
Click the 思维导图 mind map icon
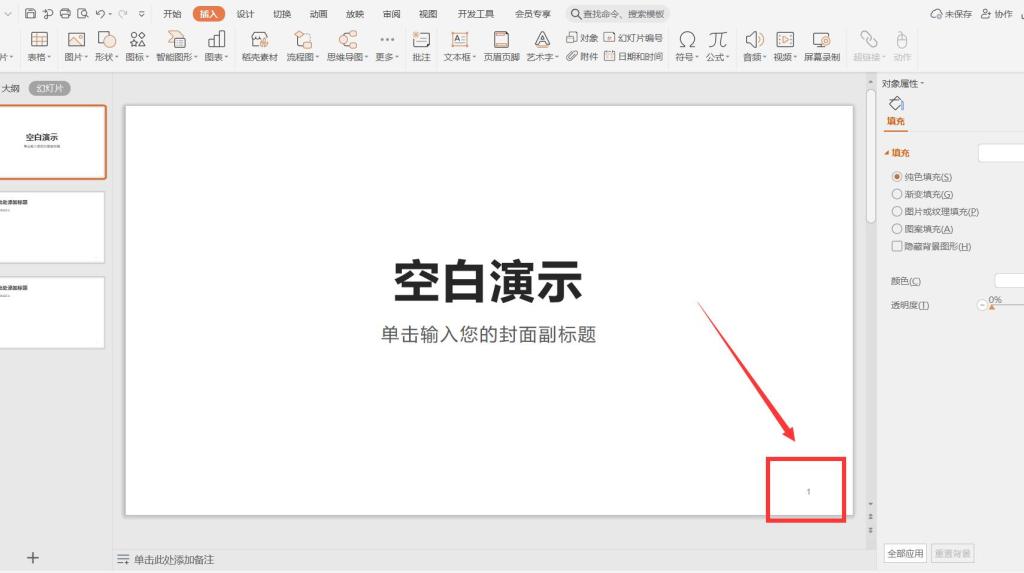coord(347,40)
